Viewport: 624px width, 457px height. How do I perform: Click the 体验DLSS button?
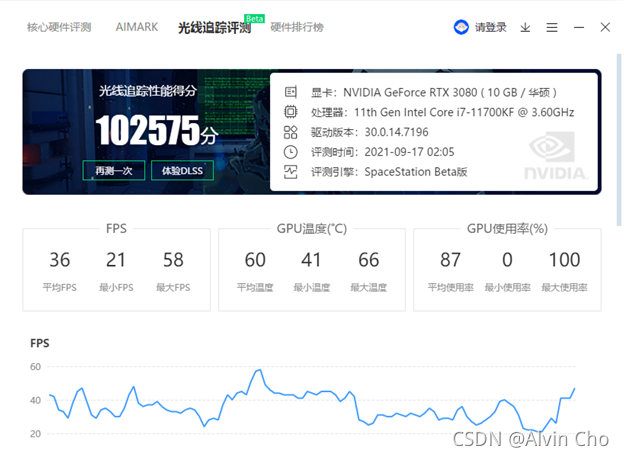[182, 170]
